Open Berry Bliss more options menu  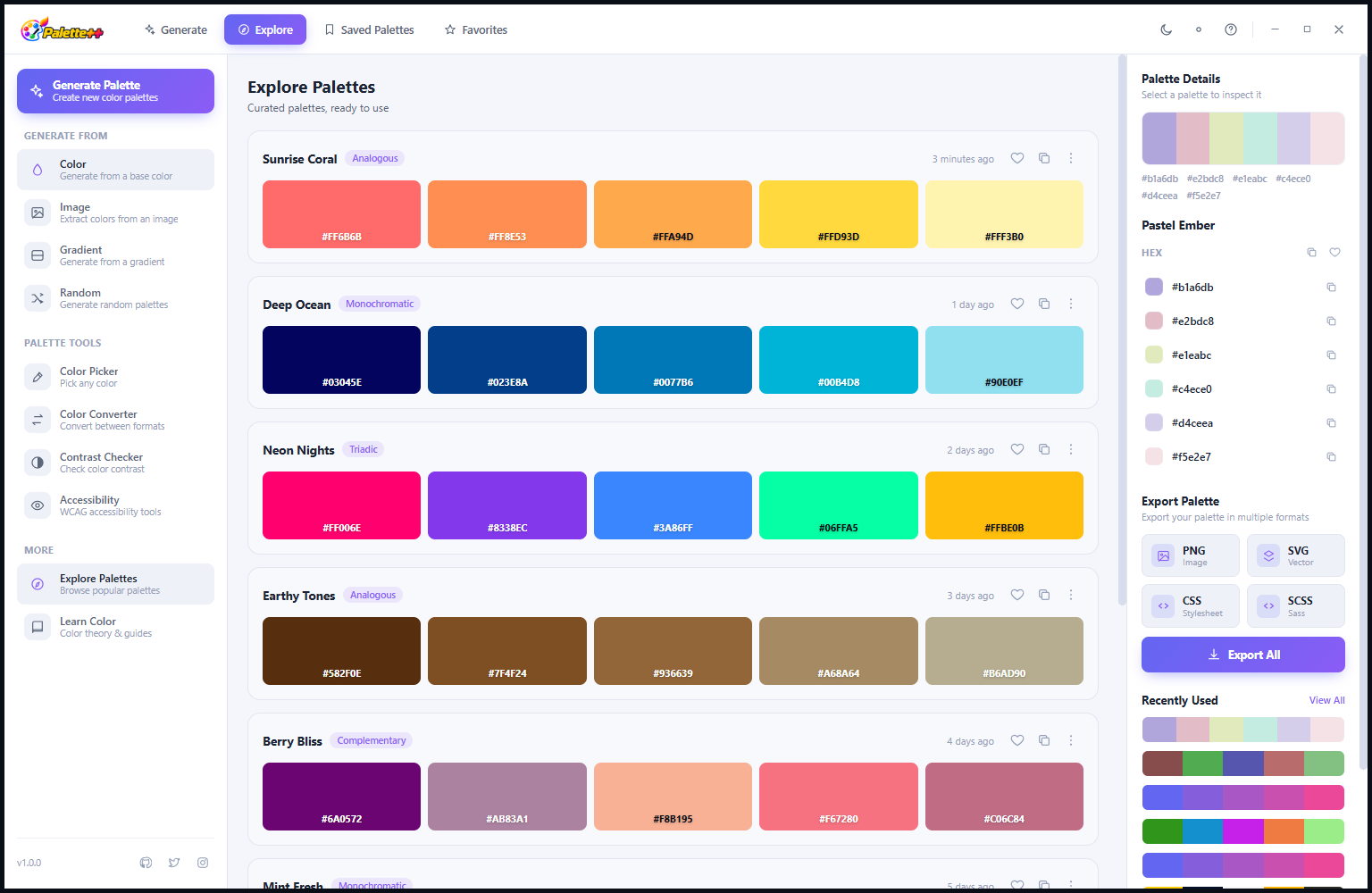pyautogui.click(x=1070, y=740)
